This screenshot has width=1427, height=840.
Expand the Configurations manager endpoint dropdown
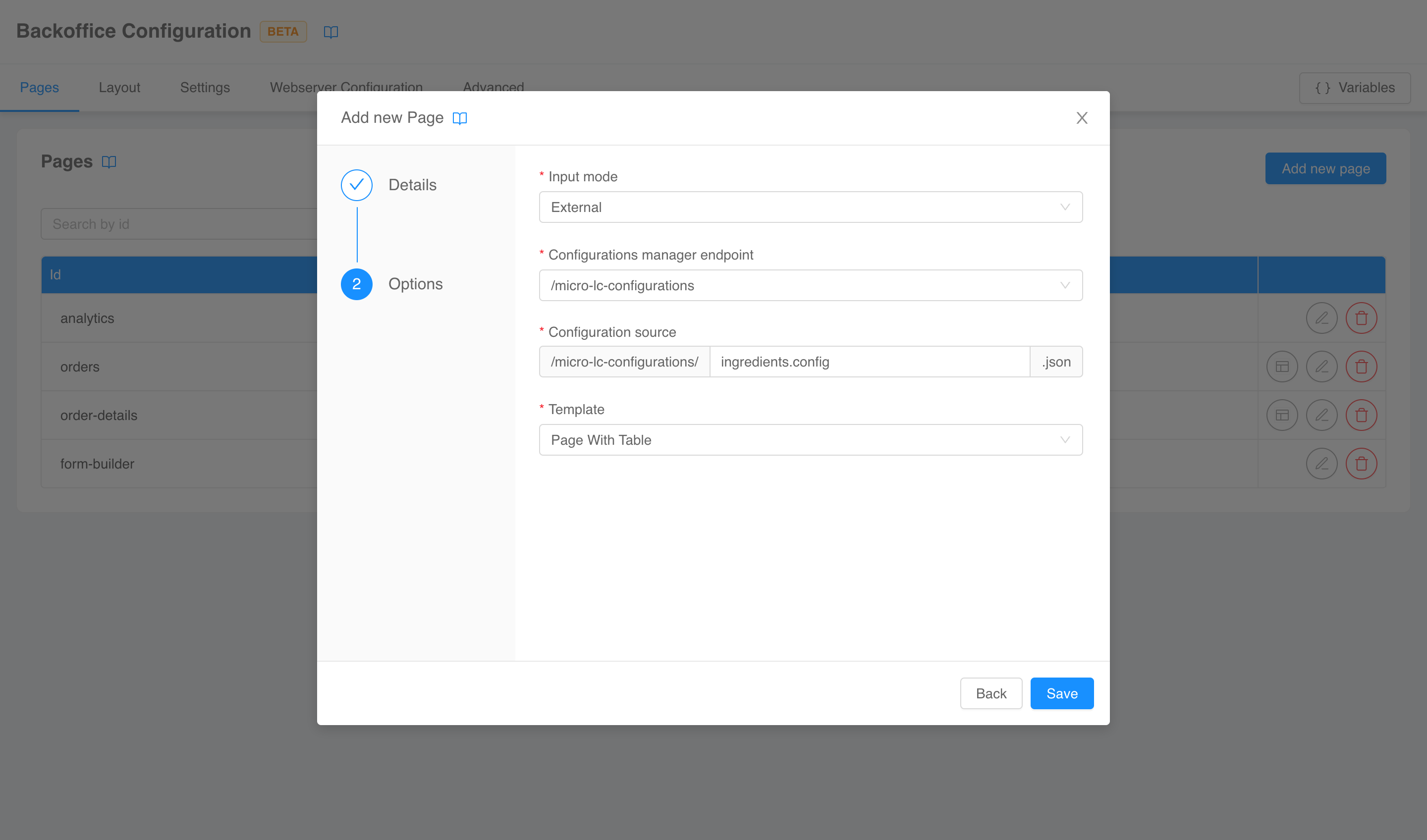(x=810, y=285)
